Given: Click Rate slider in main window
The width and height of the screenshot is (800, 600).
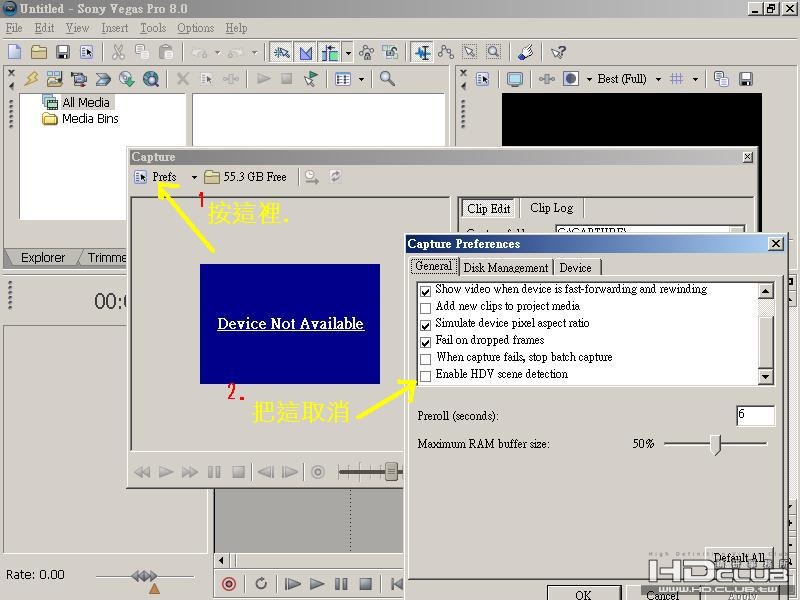Looking at the screenshot, I should point(145,577).
